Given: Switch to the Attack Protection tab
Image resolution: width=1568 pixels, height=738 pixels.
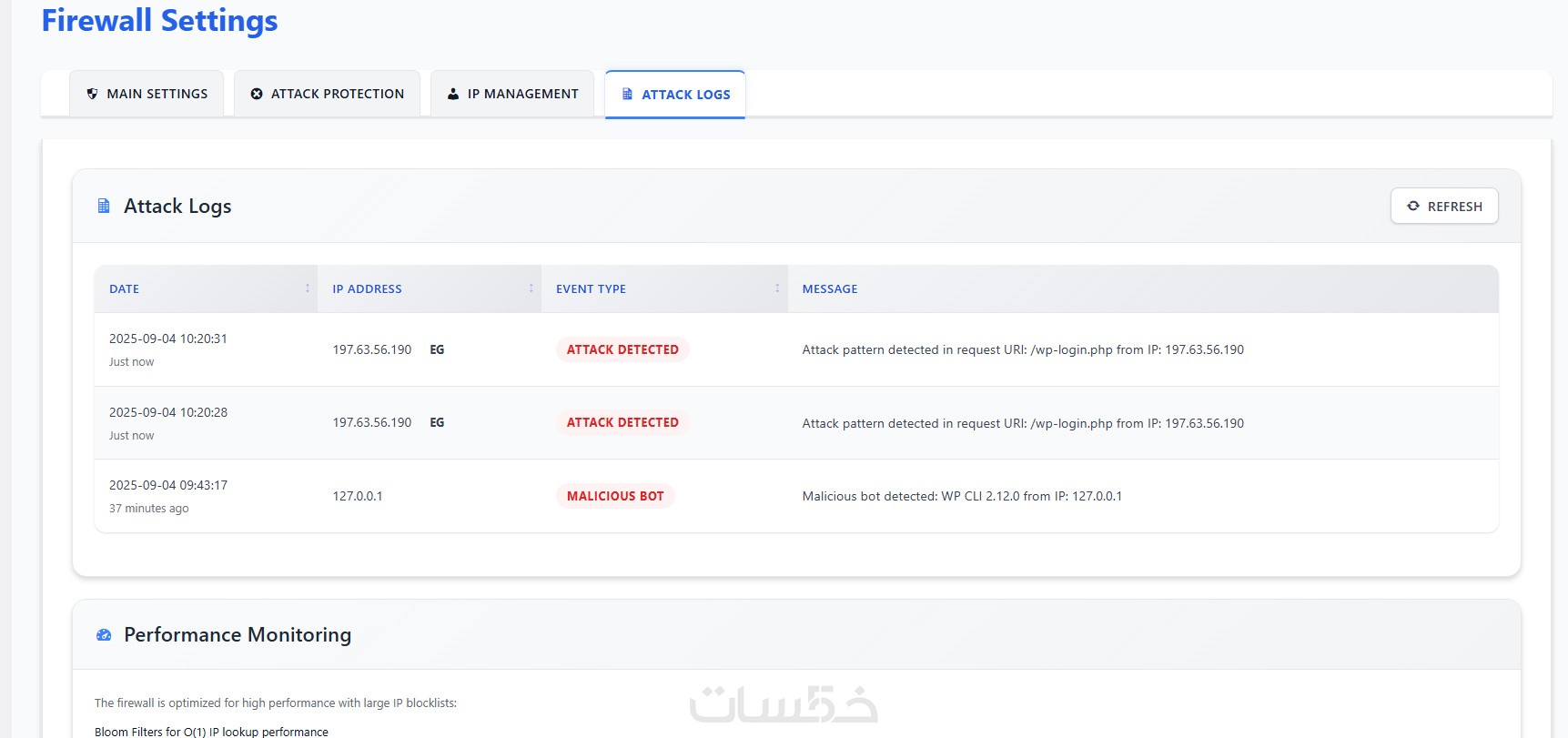Looking at the screenshot, I should (x=328, y=94).
